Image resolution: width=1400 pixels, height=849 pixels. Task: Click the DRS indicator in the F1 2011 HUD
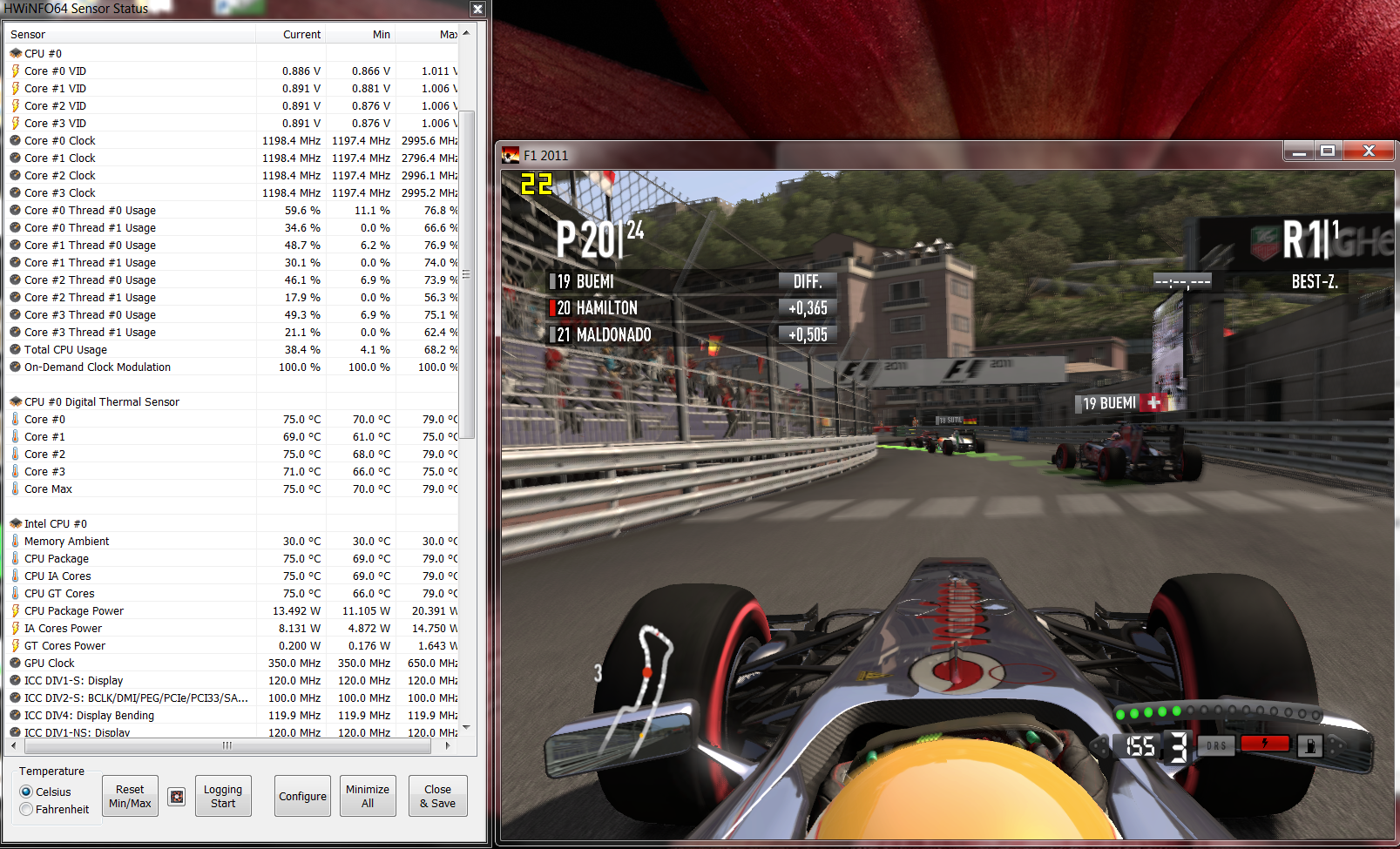(1217, 745)
